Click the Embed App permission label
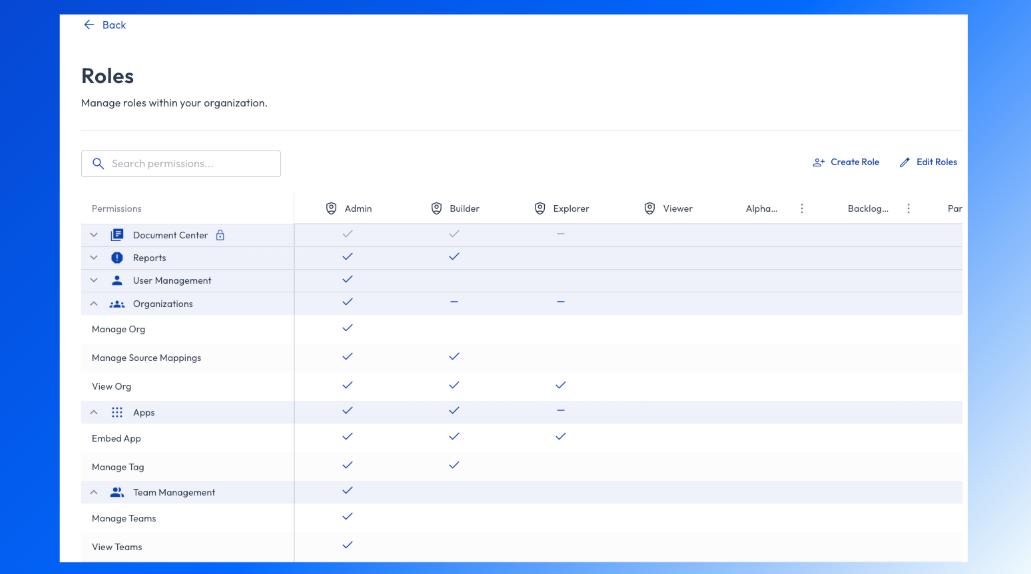Image resolution: width=1031 pixels, height=574 pixels. click(116, 439)
